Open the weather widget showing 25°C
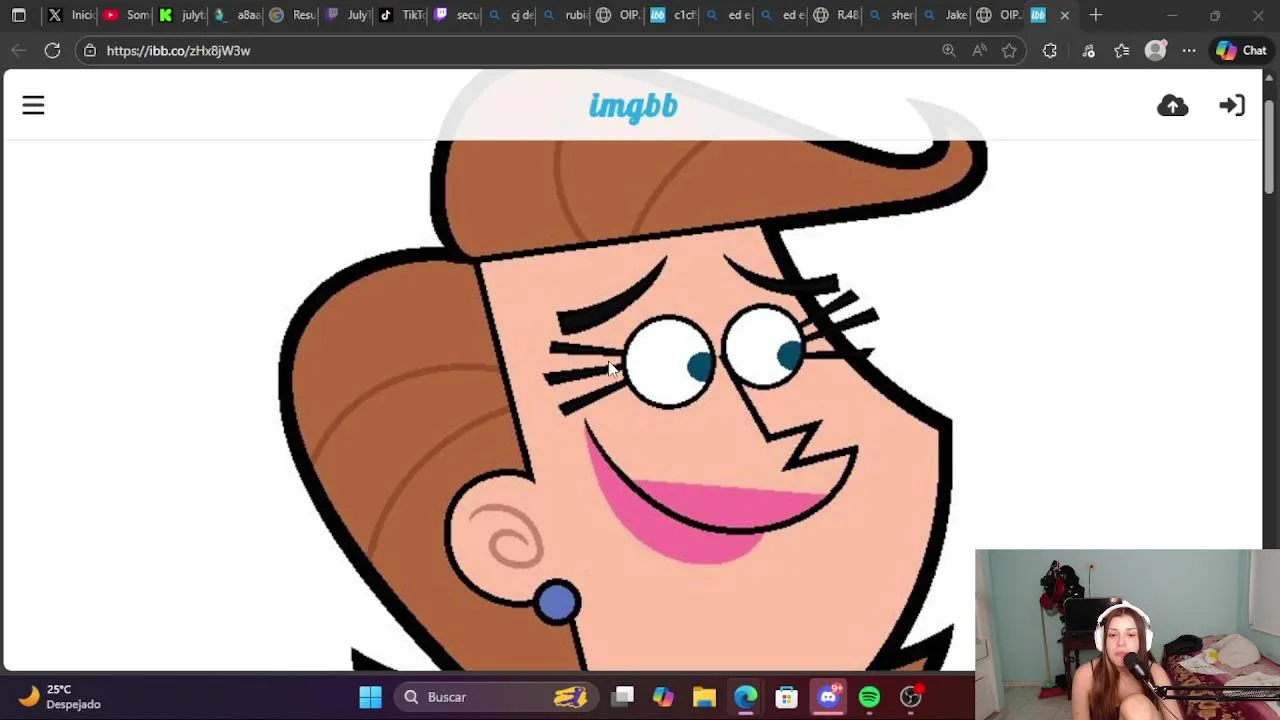Viewport: 1280px width, 720px height. [60, 697]
